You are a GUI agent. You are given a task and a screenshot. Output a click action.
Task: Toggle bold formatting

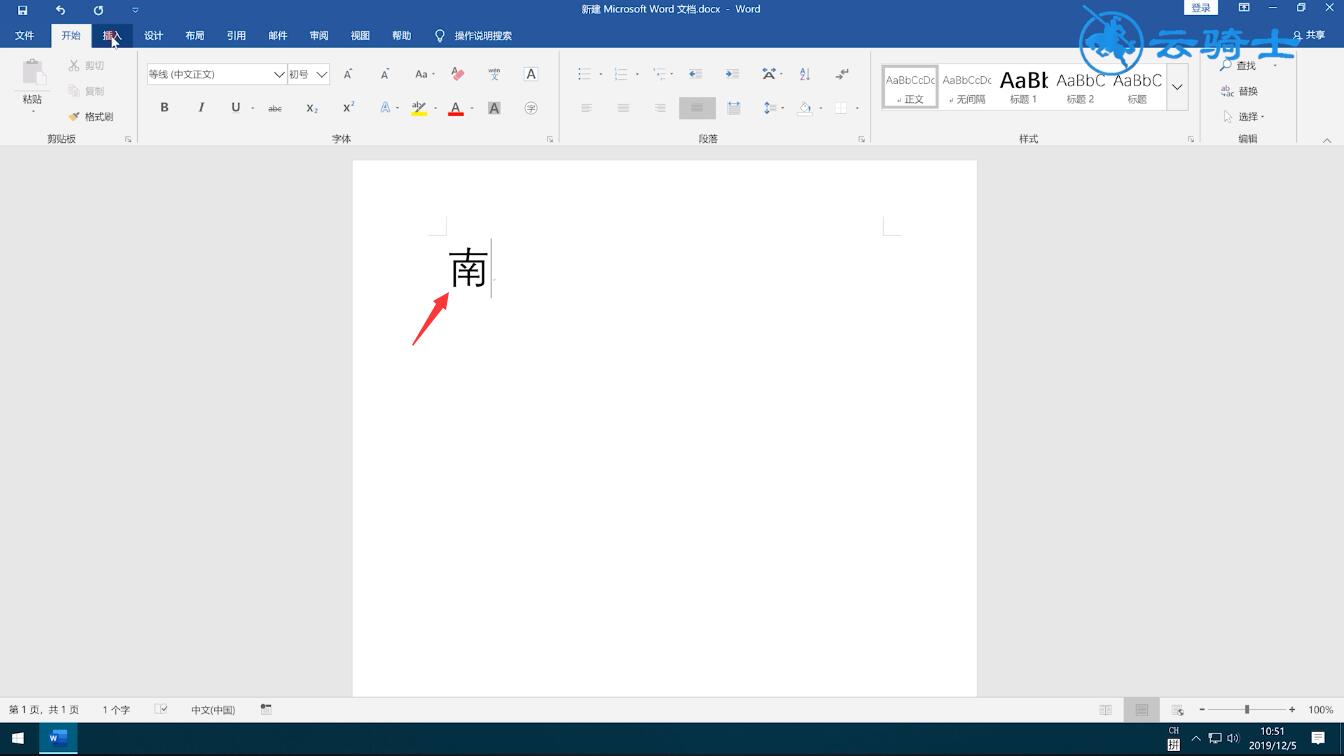(x=164, y=108)
